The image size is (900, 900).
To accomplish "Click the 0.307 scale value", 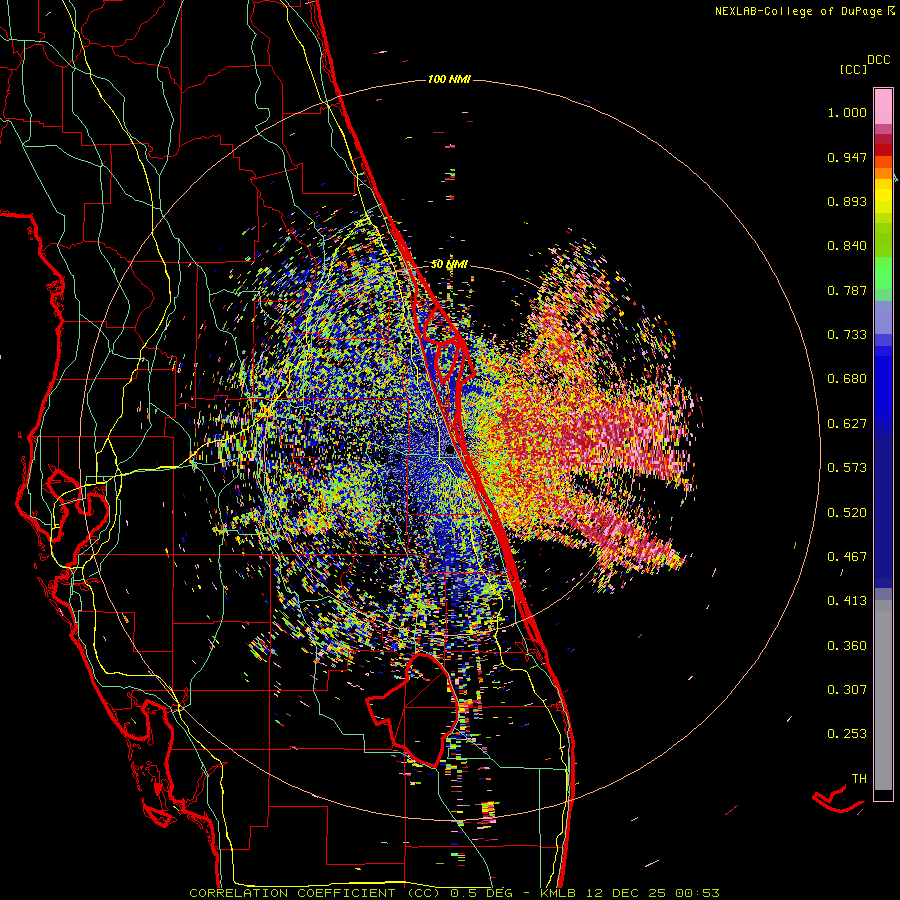I will pos(847,690).
